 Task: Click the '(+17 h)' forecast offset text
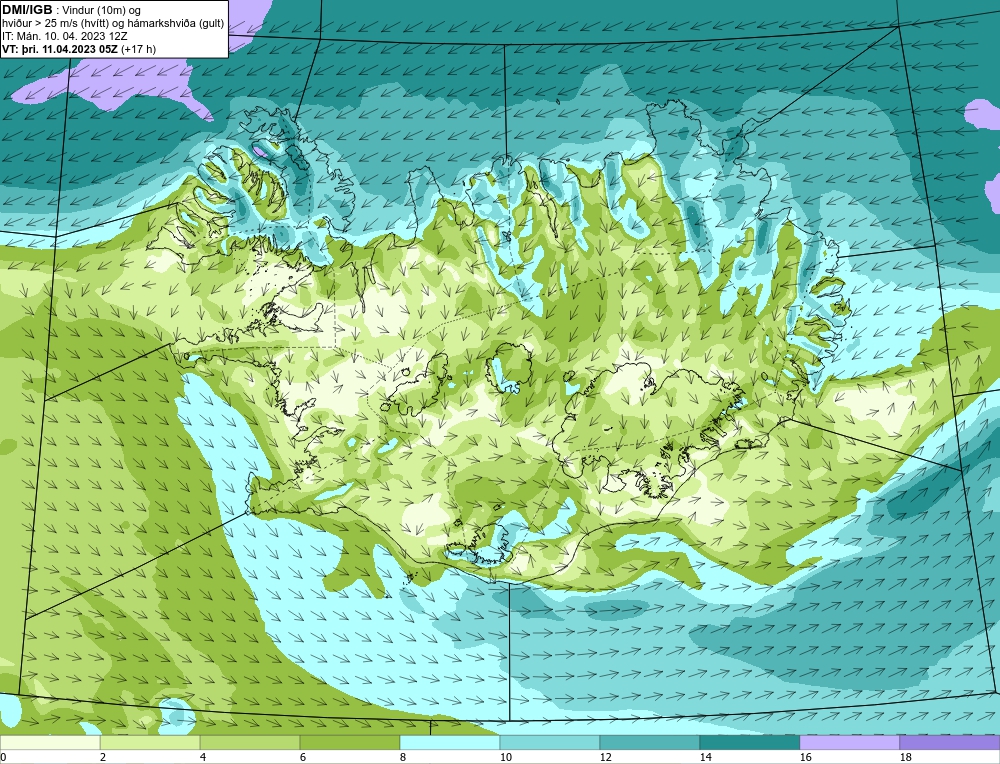[x=138, y=49]
